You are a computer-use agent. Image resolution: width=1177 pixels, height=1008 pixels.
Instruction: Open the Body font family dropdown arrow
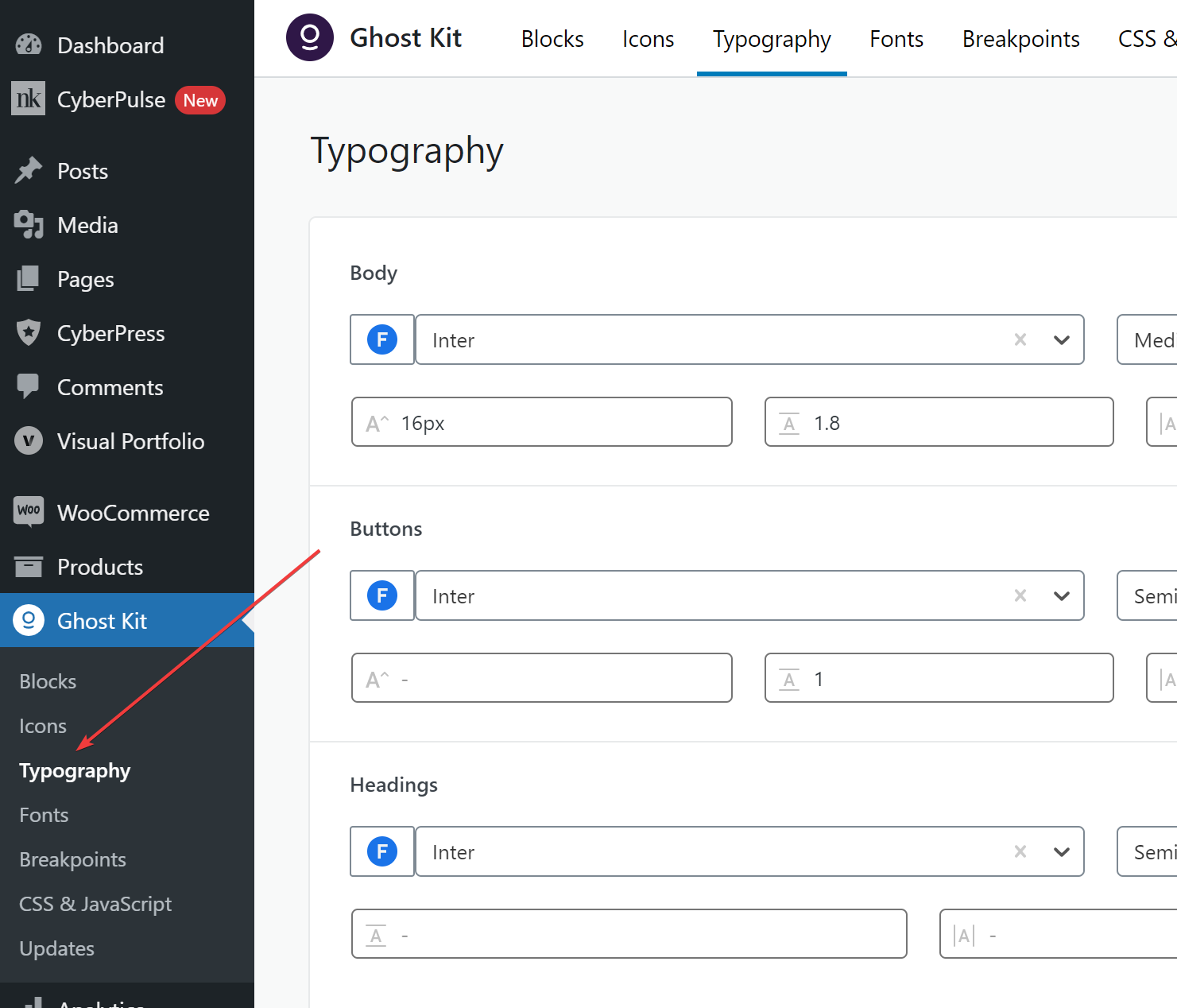click(1062, 340)
